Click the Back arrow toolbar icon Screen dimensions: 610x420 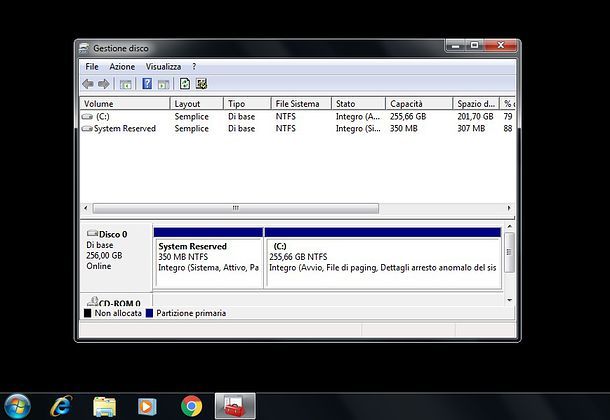point(88,84)
